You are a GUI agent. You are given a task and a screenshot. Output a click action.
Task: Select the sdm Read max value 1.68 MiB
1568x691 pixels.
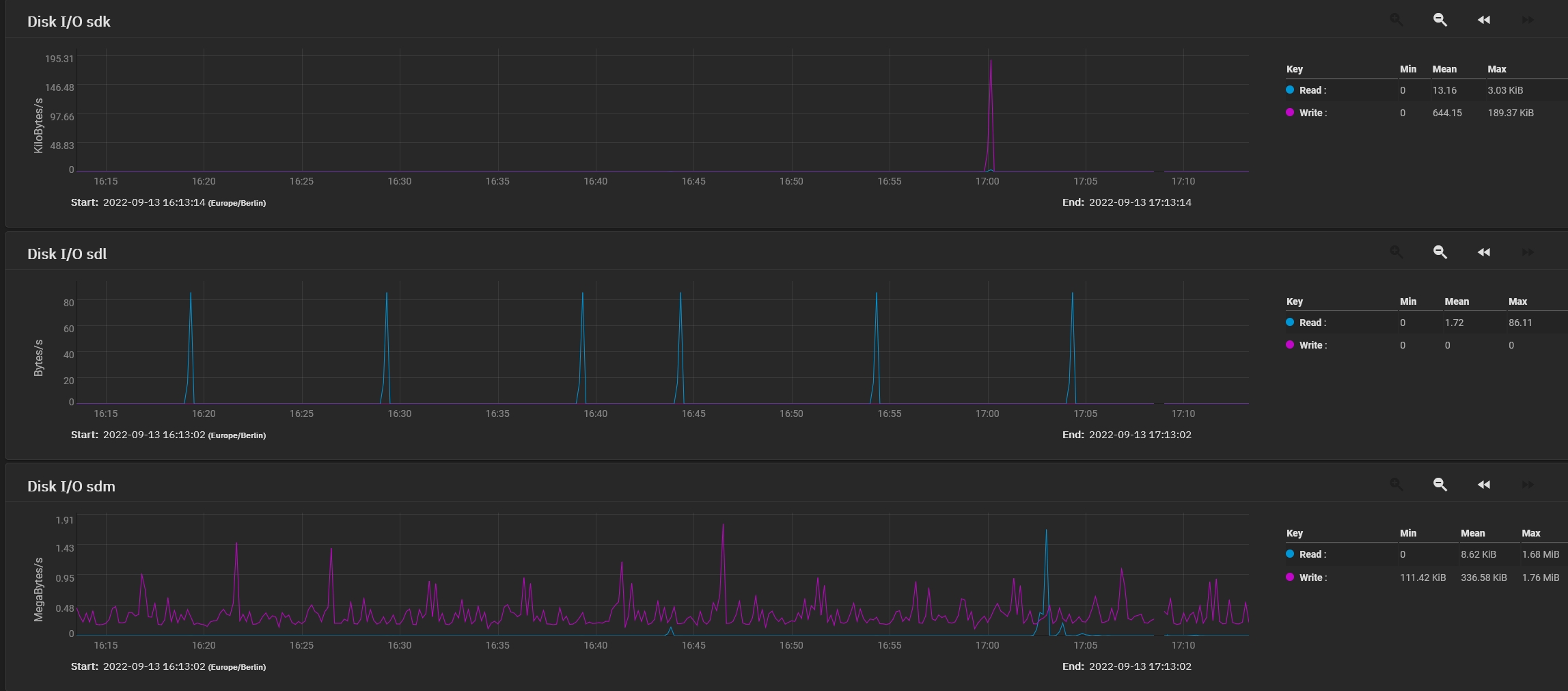point(1541,554)
